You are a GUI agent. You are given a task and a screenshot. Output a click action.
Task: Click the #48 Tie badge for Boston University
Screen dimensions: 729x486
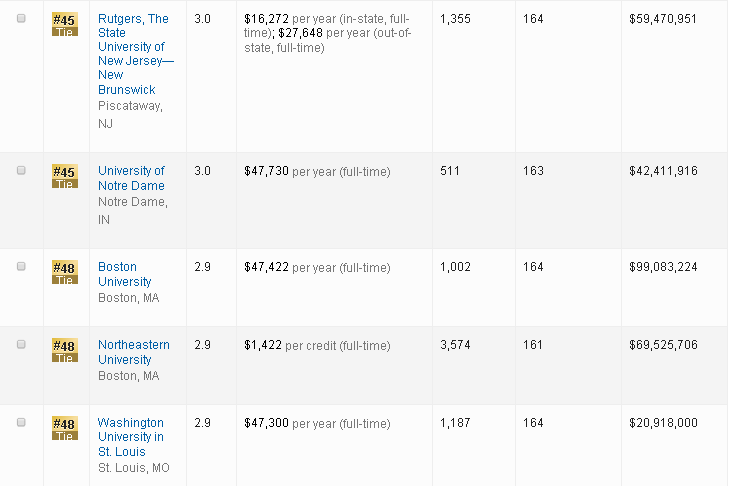click(64, 272)
